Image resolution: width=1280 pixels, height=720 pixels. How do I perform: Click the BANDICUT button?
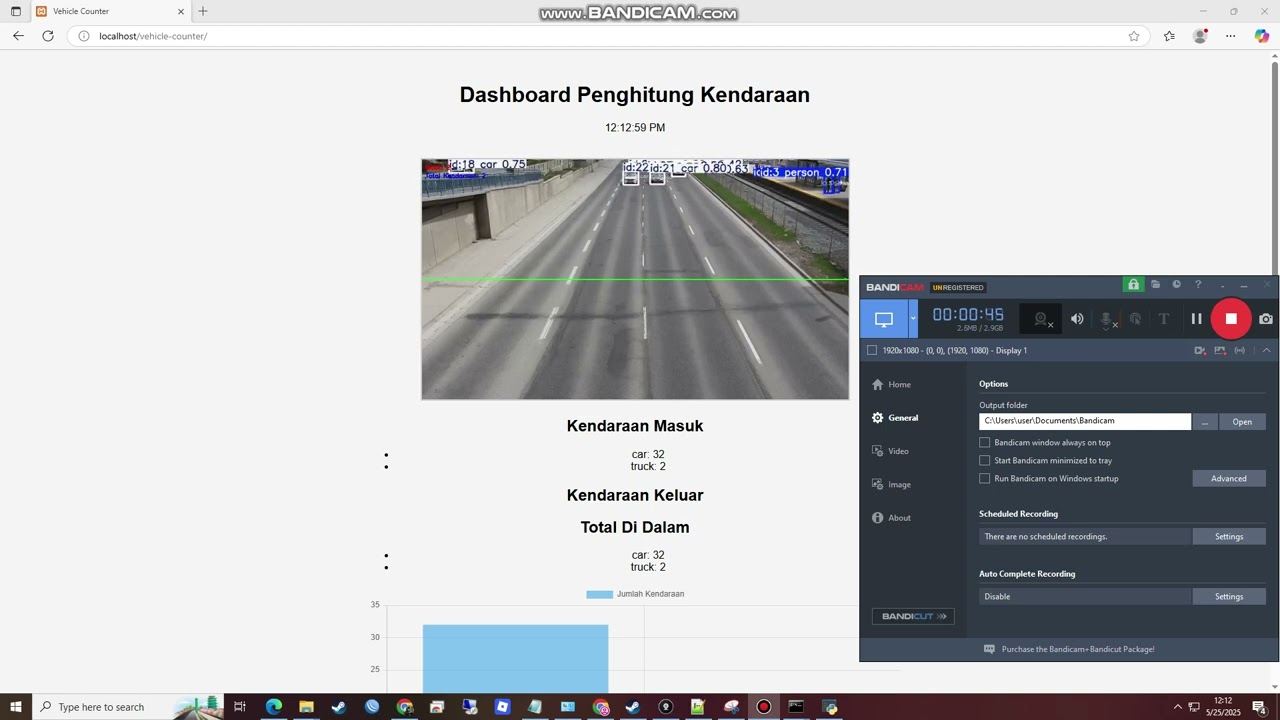[913, 616]
